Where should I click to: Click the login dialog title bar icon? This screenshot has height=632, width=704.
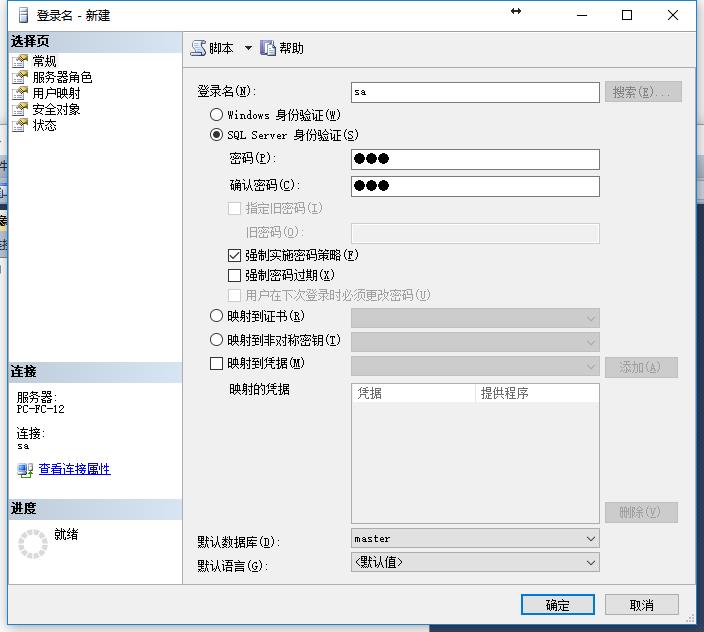click(23, 16)
